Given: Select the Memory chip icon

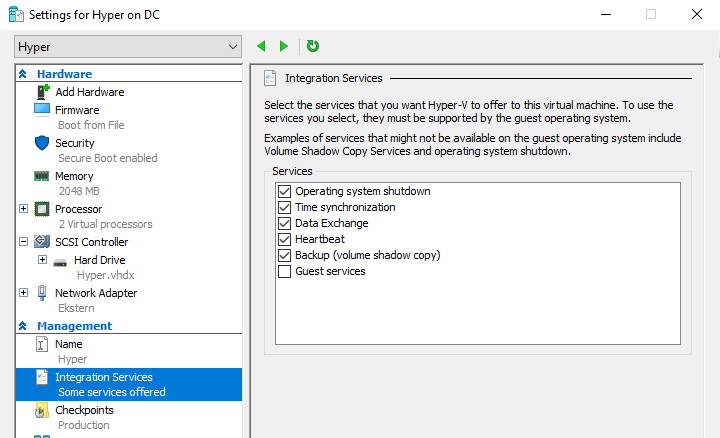Looking at the screenshot, I should (x=42, y=176).
